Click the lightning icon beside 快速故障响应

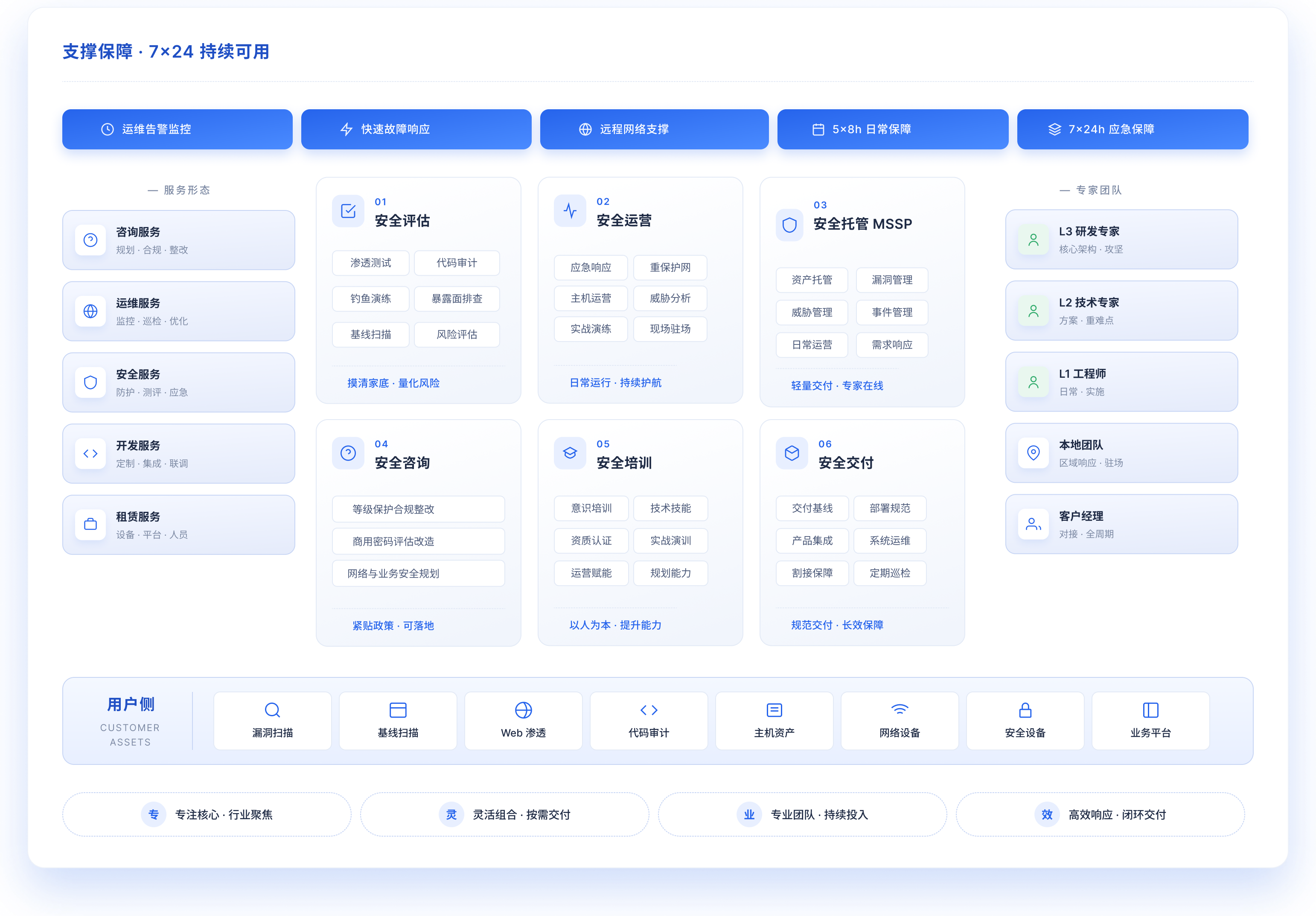pyautogui.click(x=346, y=130)
